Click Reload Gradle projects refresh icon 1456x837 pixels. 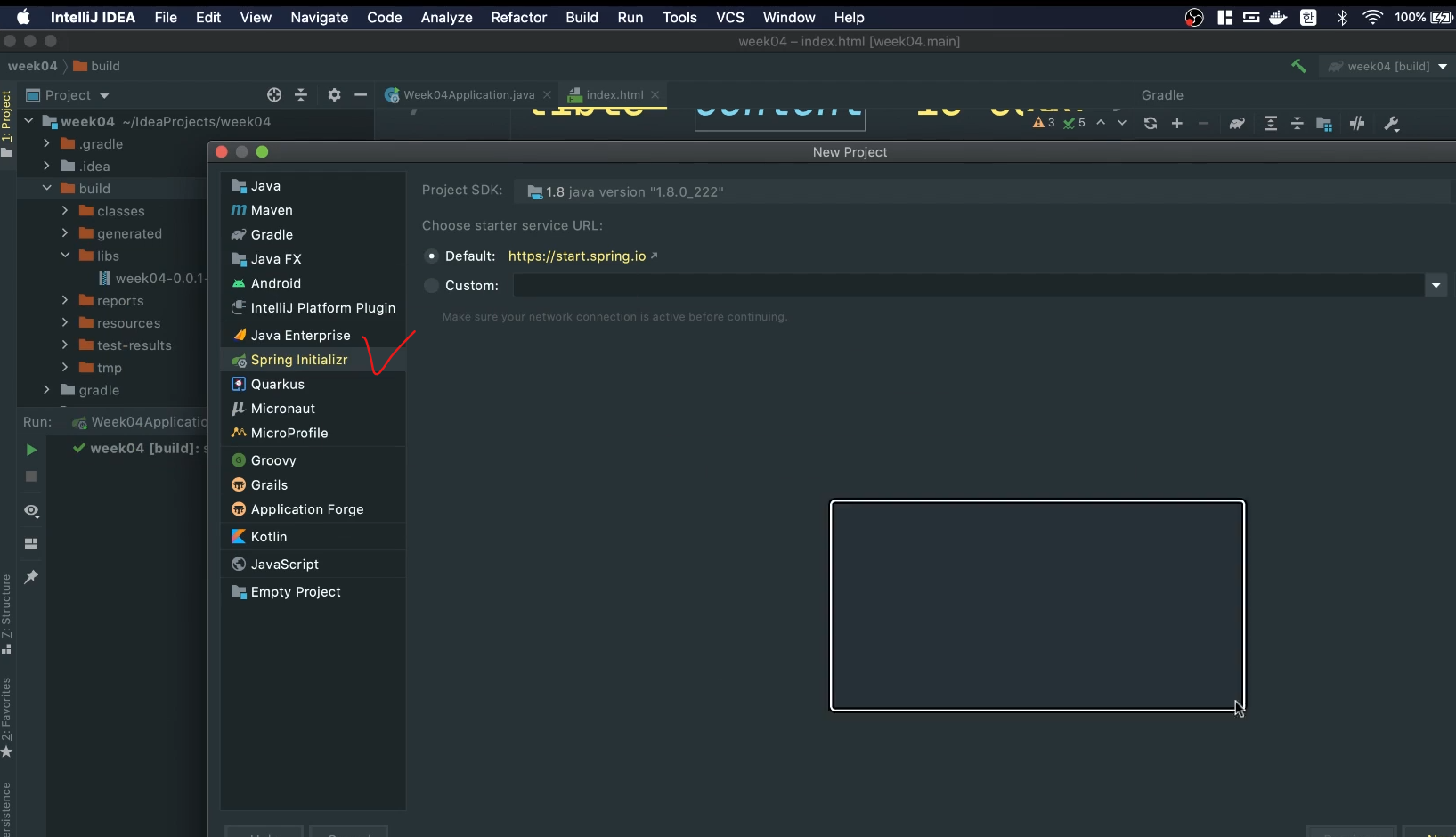1151,124
